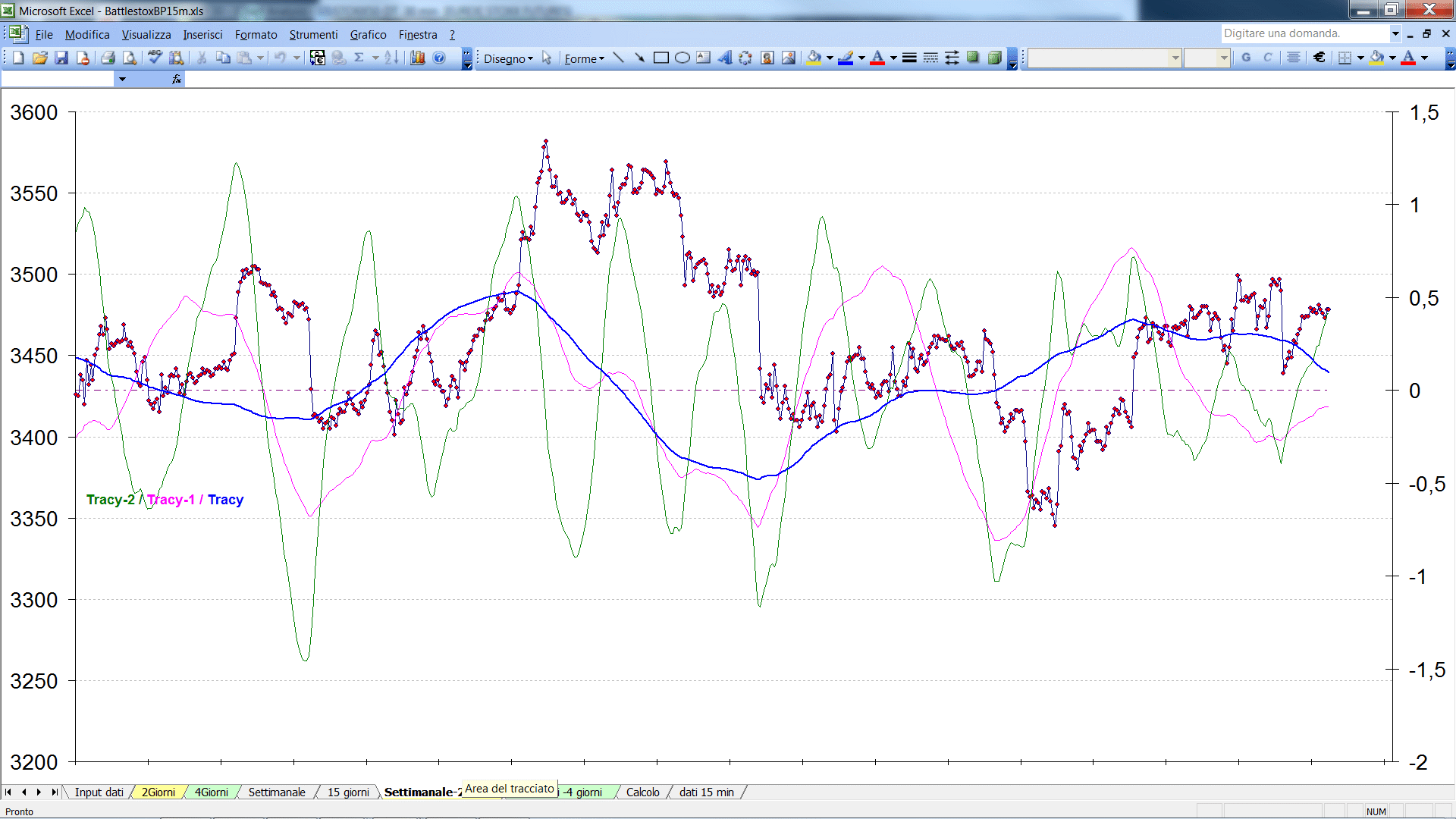Viewport: 1456px width, 819px height.
Task: Open the Inserisci menu
Action: [202, 34]
